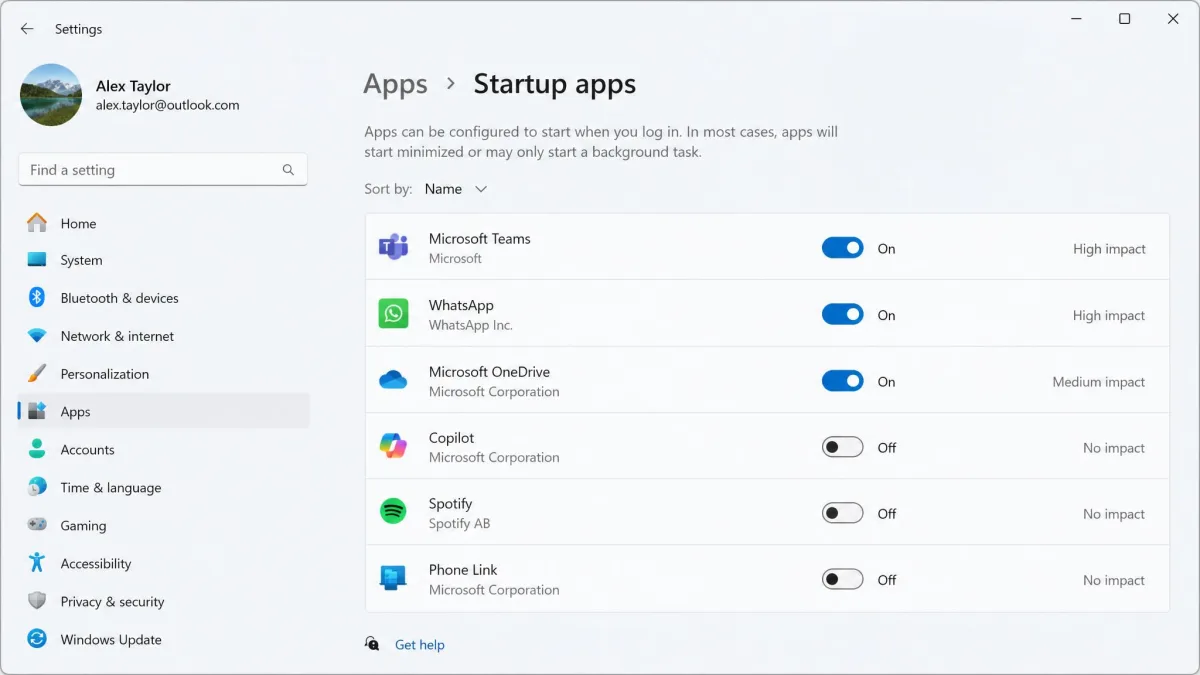Image resolution: width=1200 pixels, height=675 pixels.
Task: Go to Gaming label in sidebar
Action: tap(83, 526)
